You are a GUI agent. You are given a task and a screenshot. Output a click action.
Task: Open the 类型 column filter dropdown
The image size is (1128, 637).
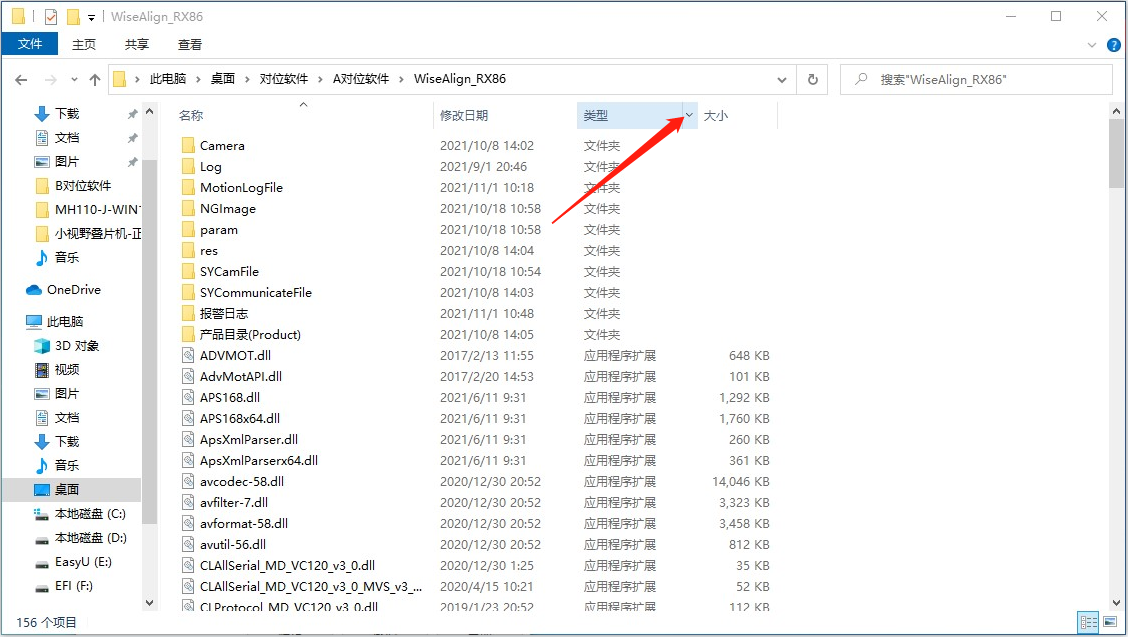[689, 116]
